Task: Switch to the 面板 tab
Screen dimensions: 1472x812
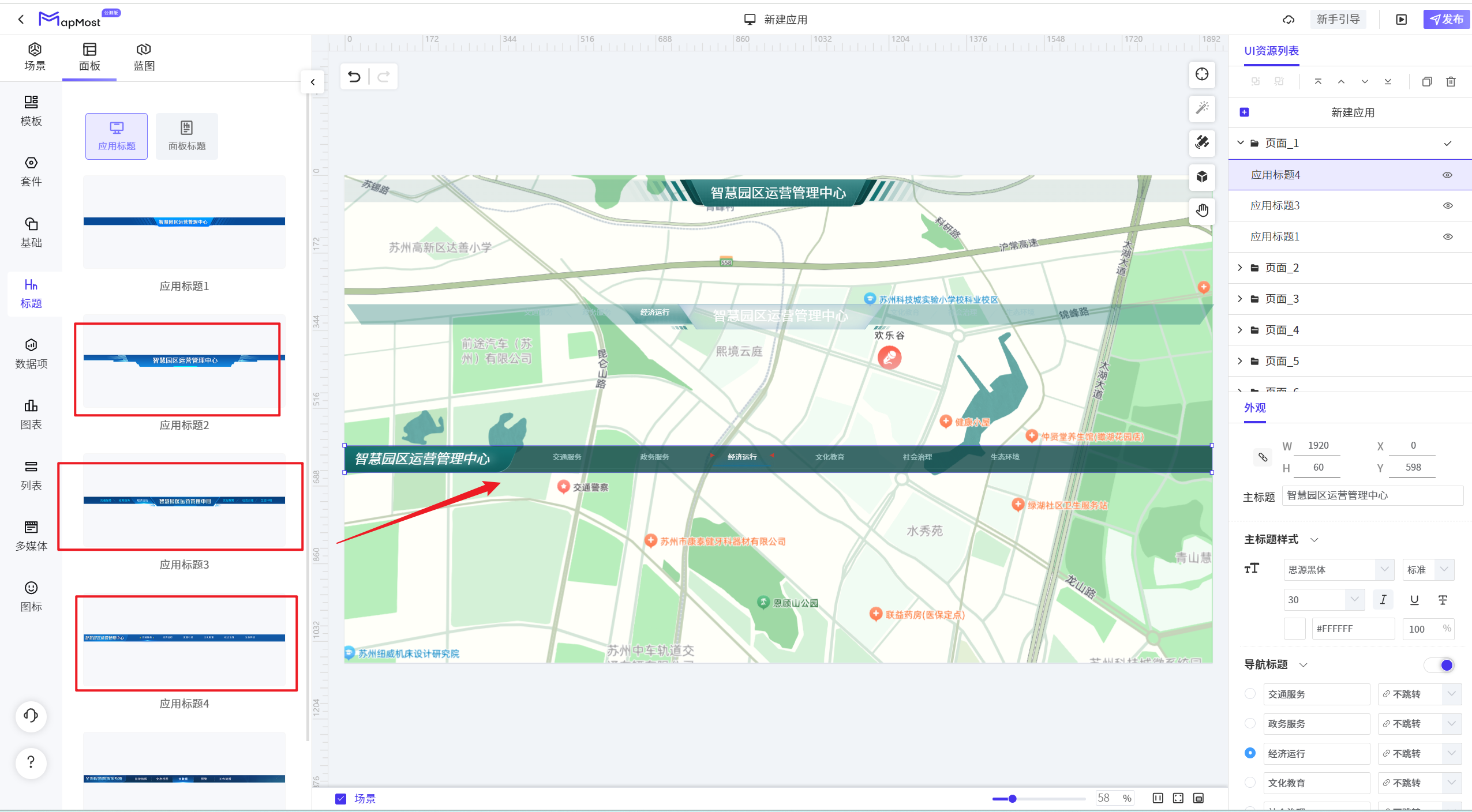Action: tap(89, 57)
